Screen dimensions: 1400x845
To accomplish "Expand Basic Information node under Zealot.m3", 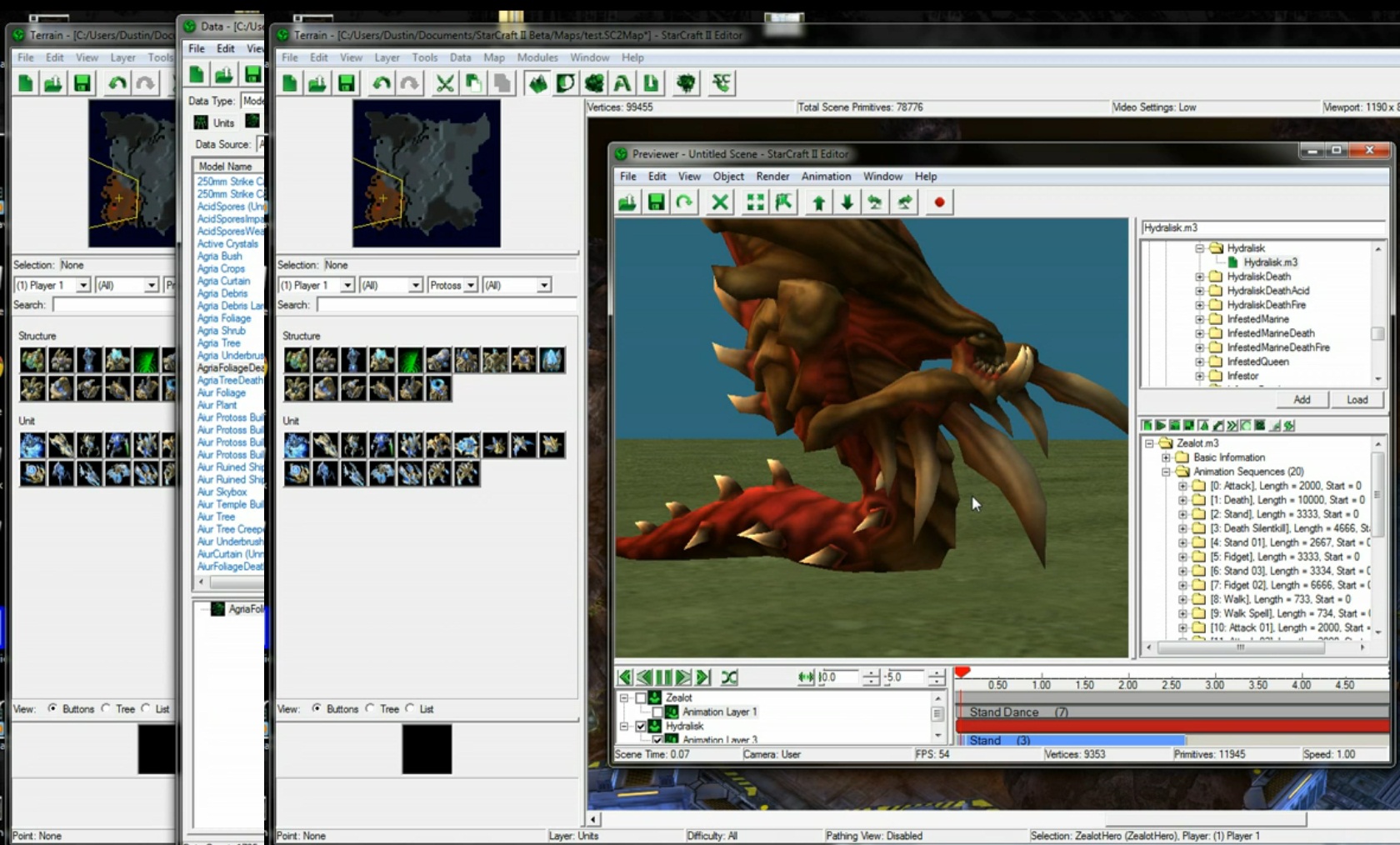I will pos(1166,457).
